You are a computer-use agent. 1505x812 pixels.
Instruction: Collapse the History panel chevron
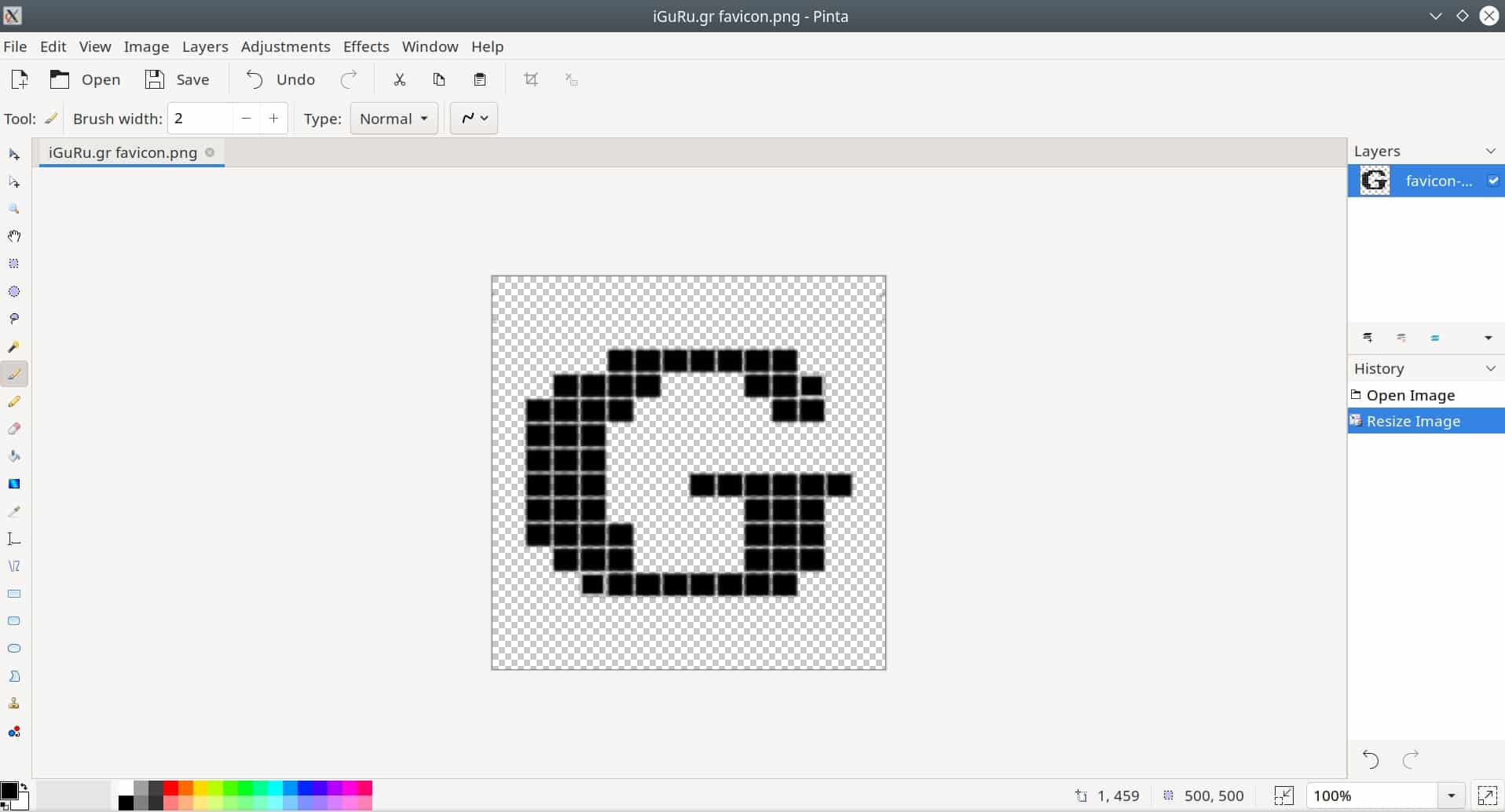(1490, 368)
